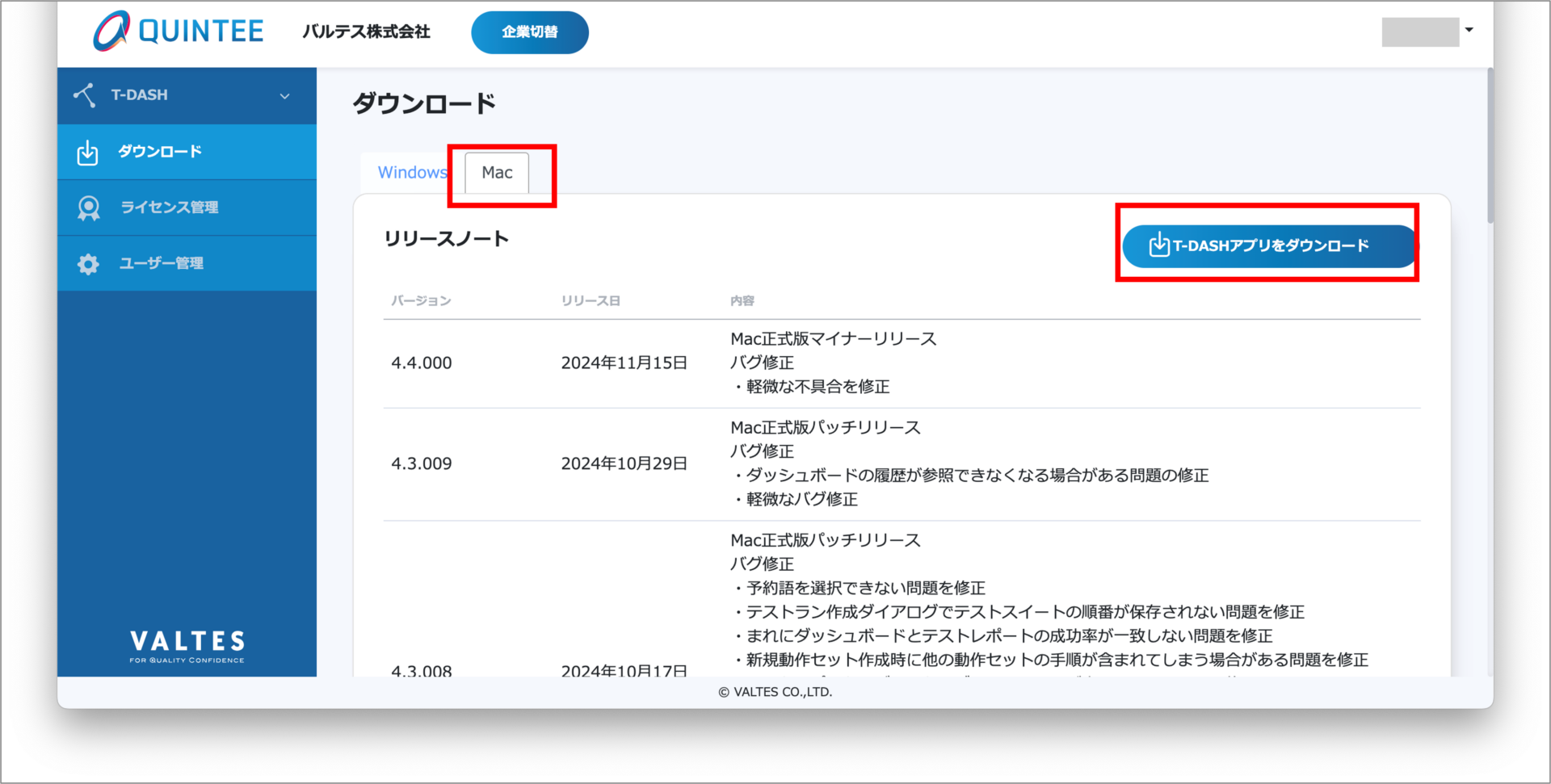Viewport: 1551px width, 784px height.
Task: Click the license badge icon in sidebar
Action: (88, 208)
